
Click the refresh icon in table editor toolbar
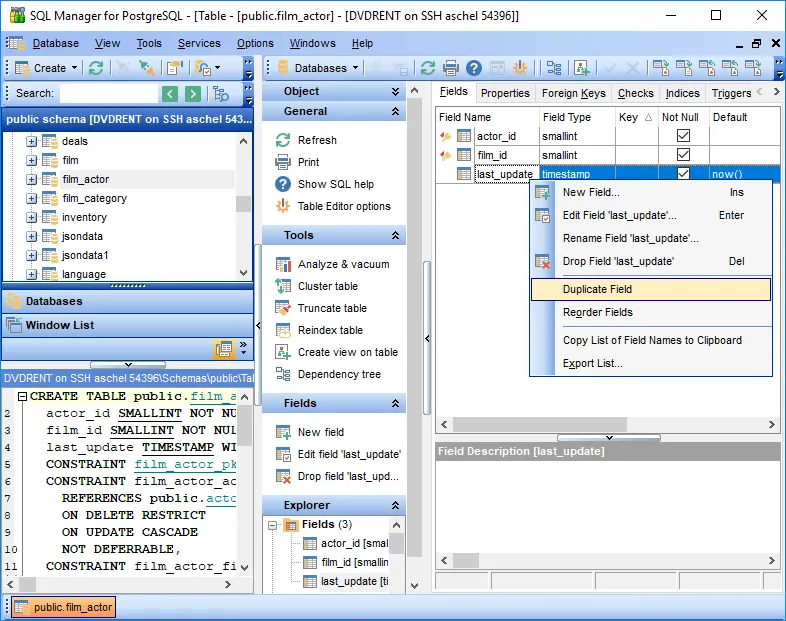click(428, 68)
